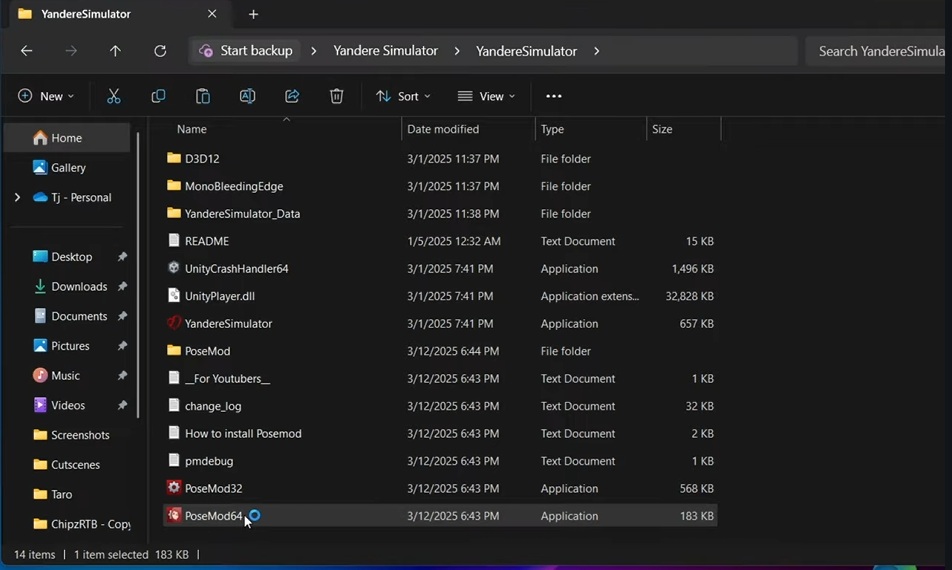This screenshot has width=952, height=570.
Task: Open the View dropdown menu
Action: [486, 96]
